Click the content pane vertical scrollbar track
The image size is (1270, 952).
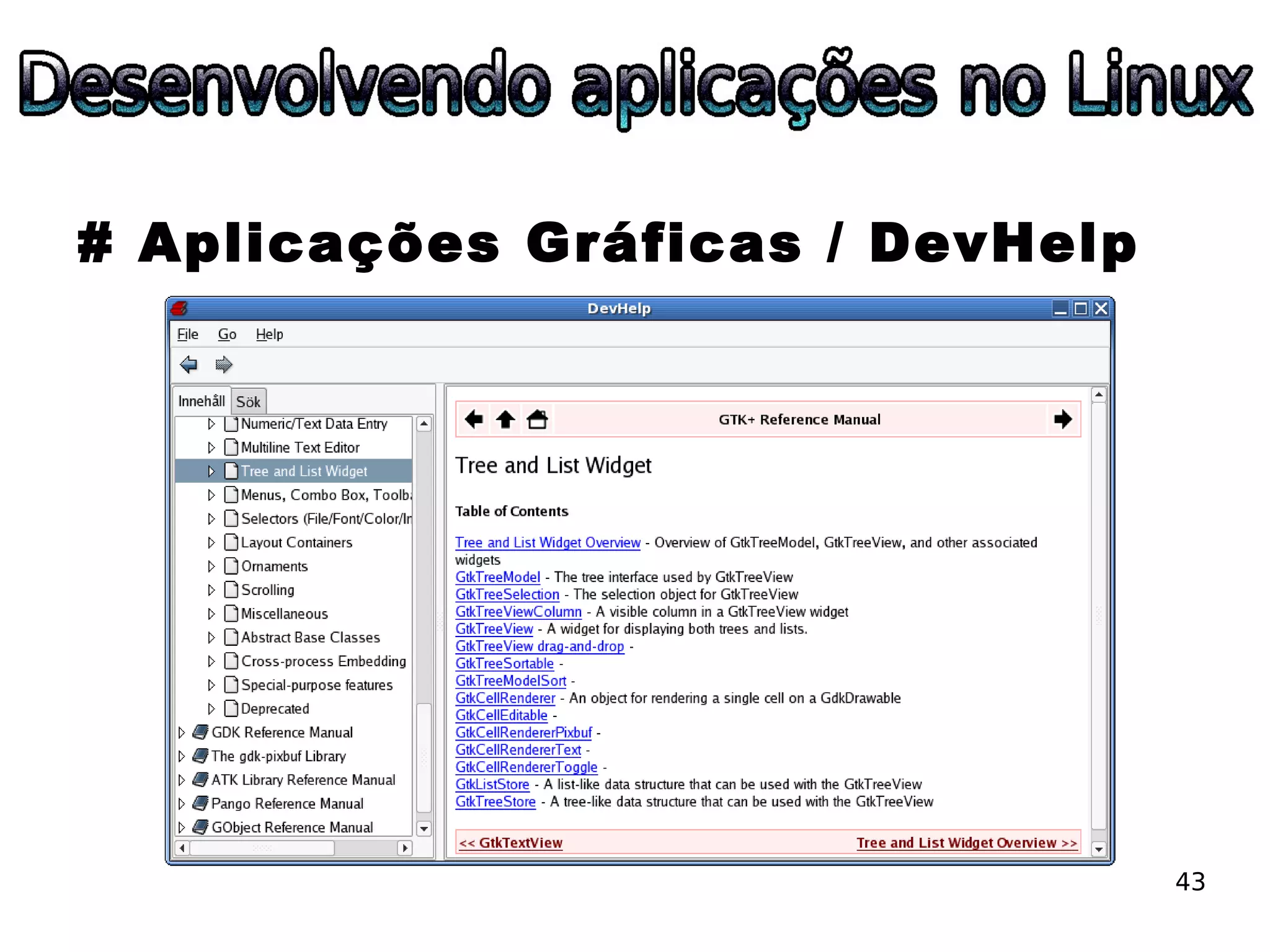pyautogui.click(x=1098, y=615)
